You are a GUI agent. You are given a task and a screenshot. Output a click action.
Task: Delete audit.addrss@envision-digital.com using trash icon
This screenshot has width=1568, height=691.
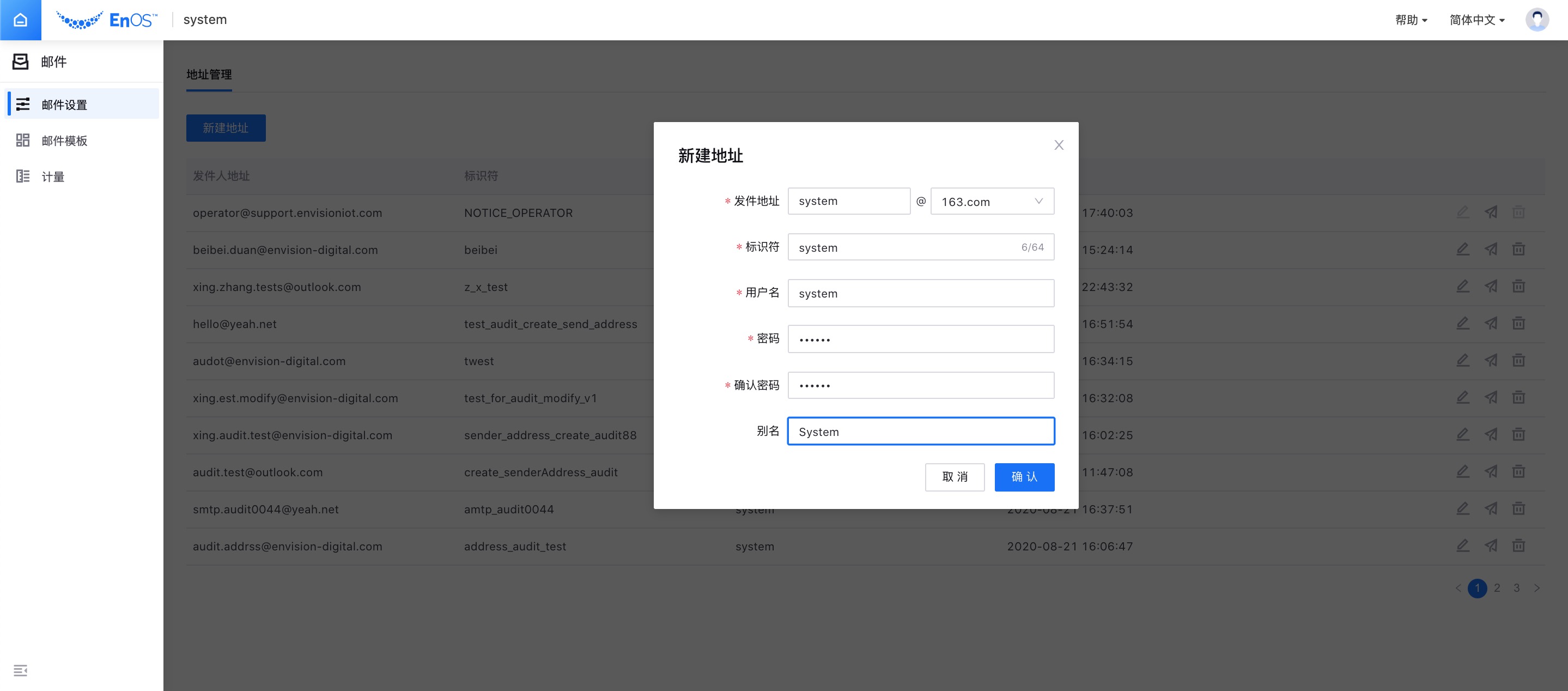tap(1518, 545)
